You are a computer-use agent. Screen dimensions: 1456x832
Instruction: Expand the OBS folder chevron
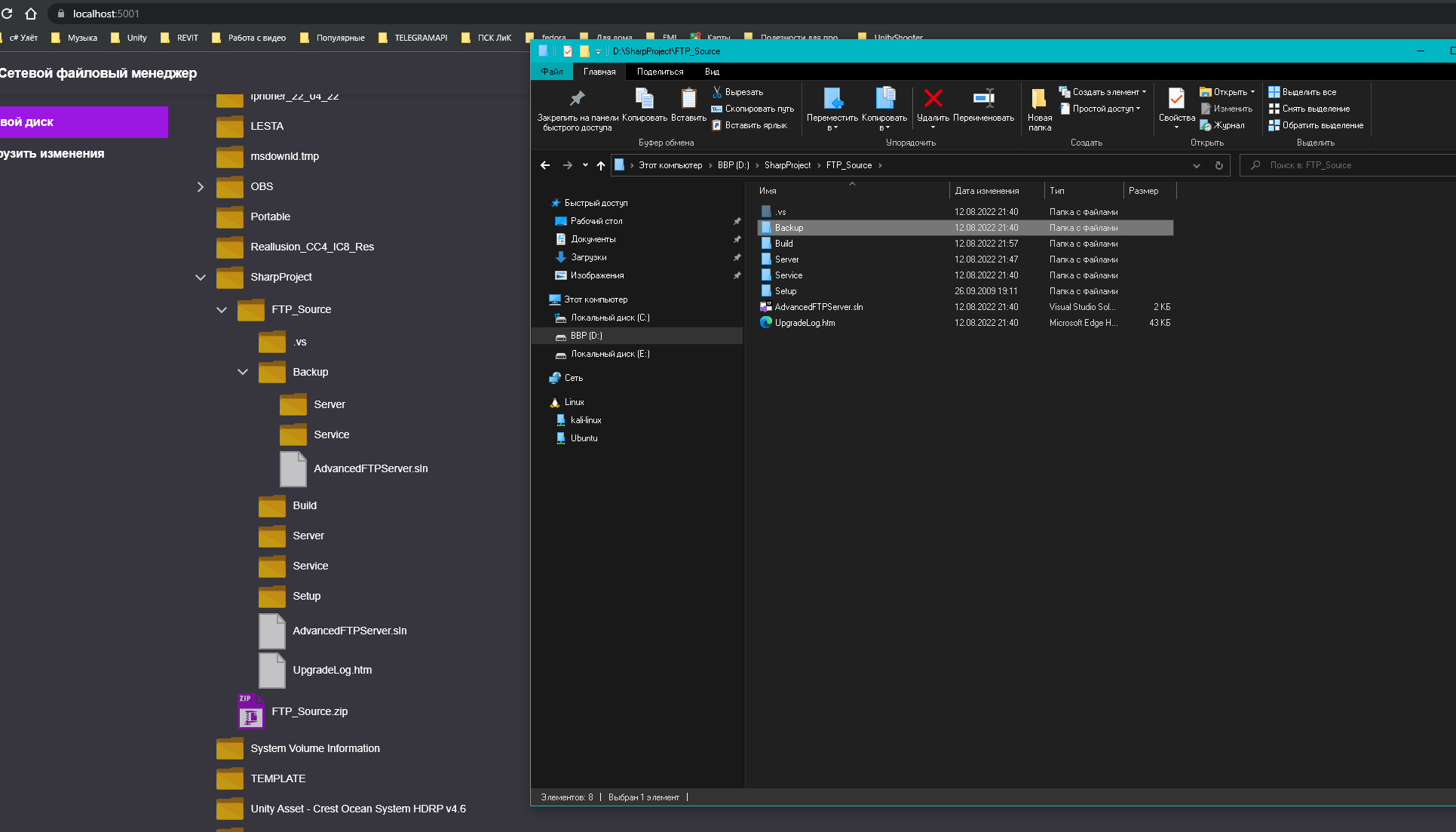coord(201,186)
